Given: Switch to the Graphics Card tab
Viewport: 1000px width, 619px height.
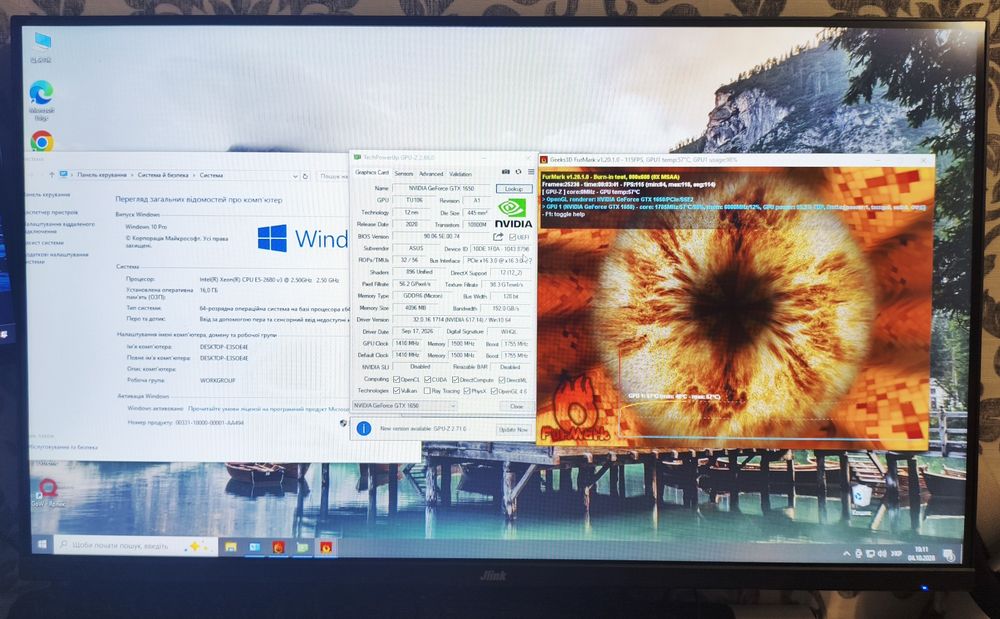Looking at the screenshot, I should (371, 173).
